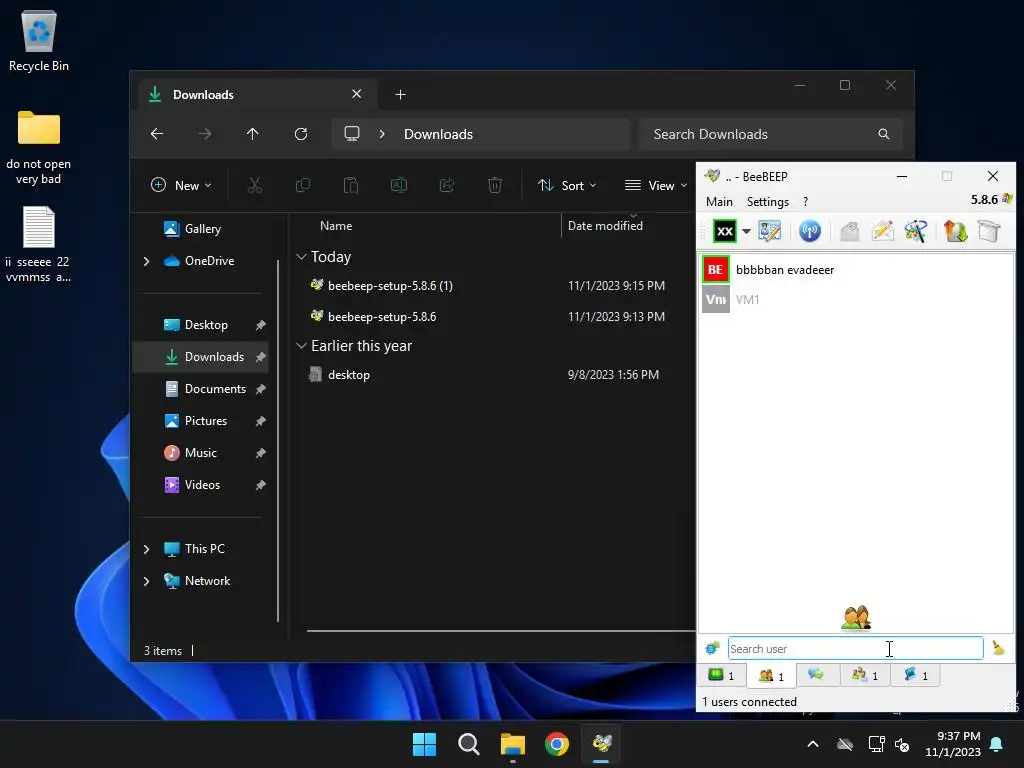The image size is (1024, 768).
Task: Open the Windows Start button on taskbar
Action: point(424,744)
